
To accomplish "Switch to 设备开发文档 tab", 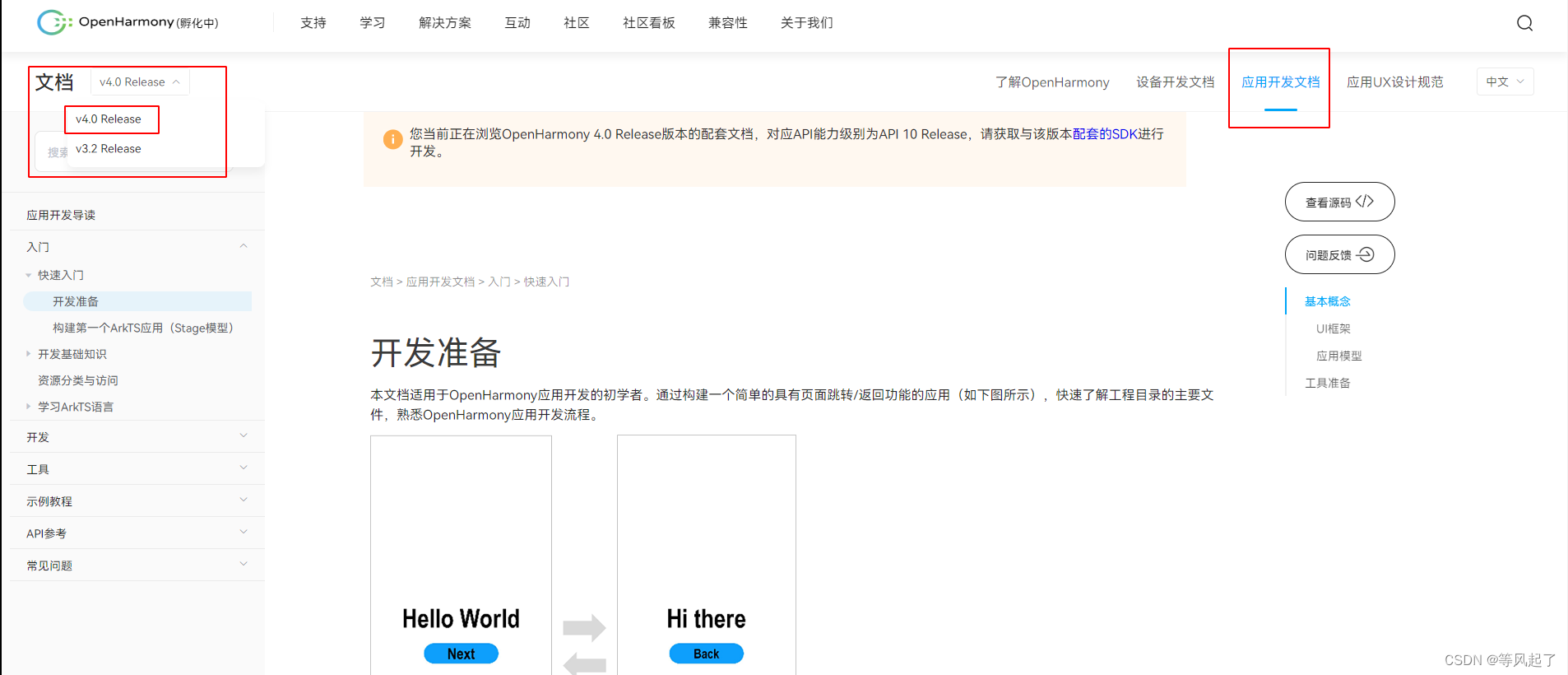I will 1176,81.
